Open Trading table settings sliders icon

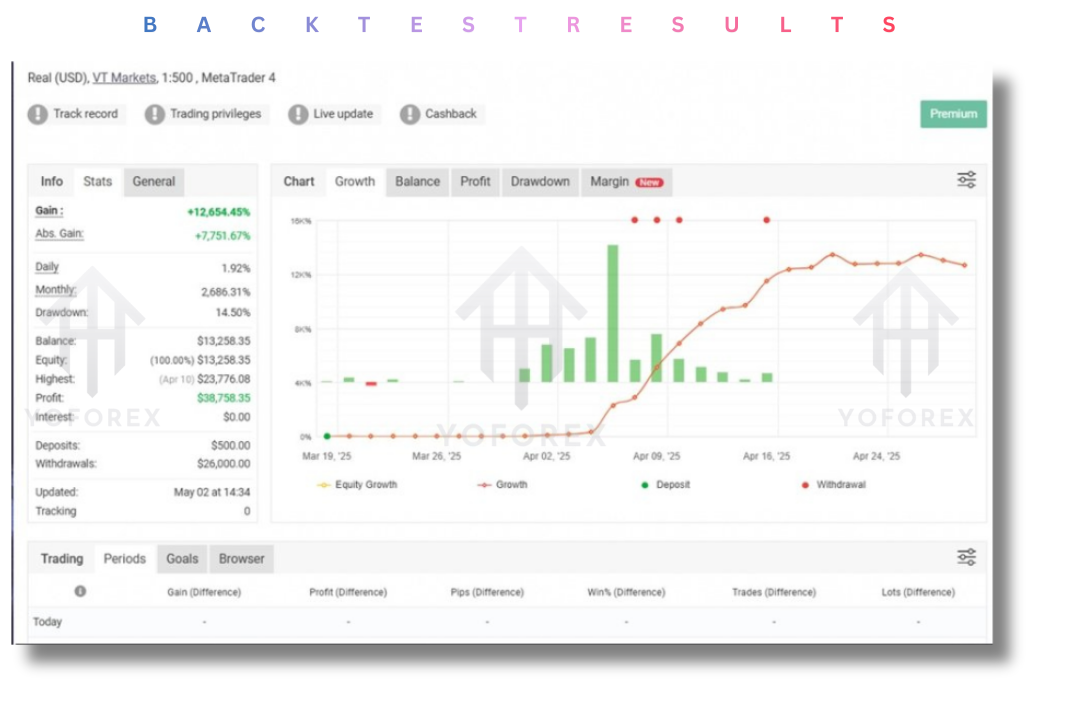pos(966,557)
